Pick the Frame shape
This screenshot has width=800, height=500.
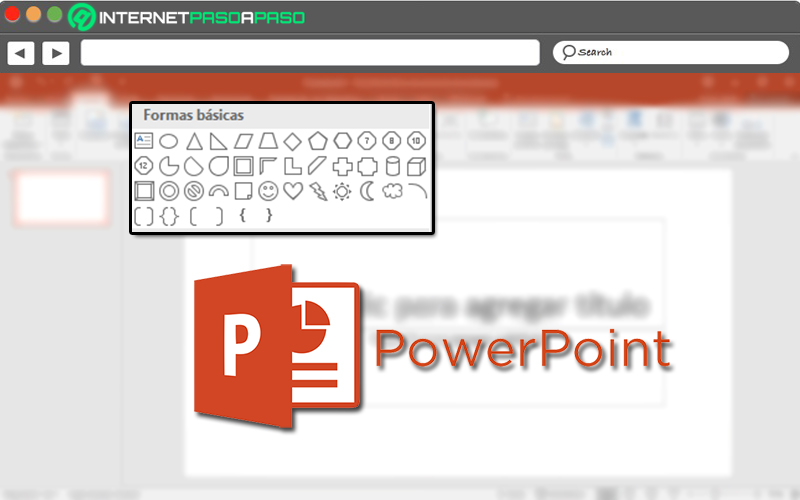pyautogui.click(x=243, y=166)
